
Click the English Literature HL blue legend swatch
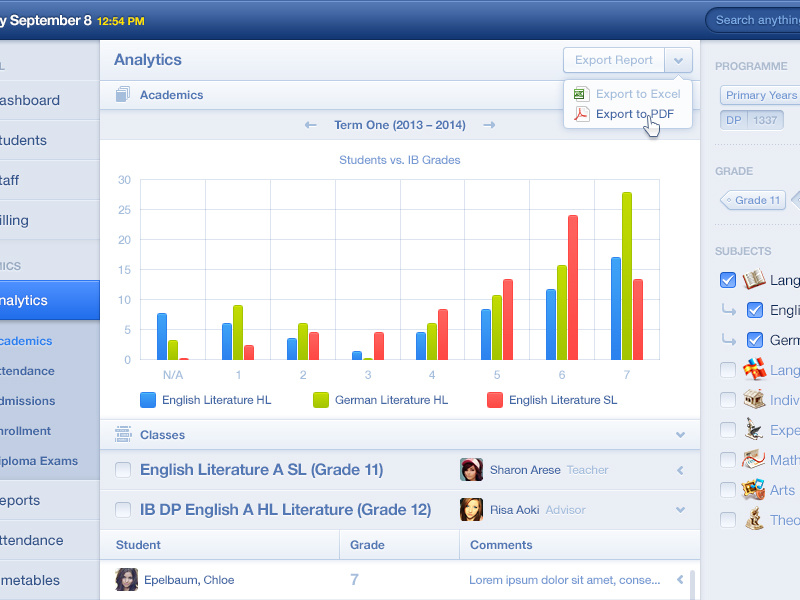[x=148, y=400]
